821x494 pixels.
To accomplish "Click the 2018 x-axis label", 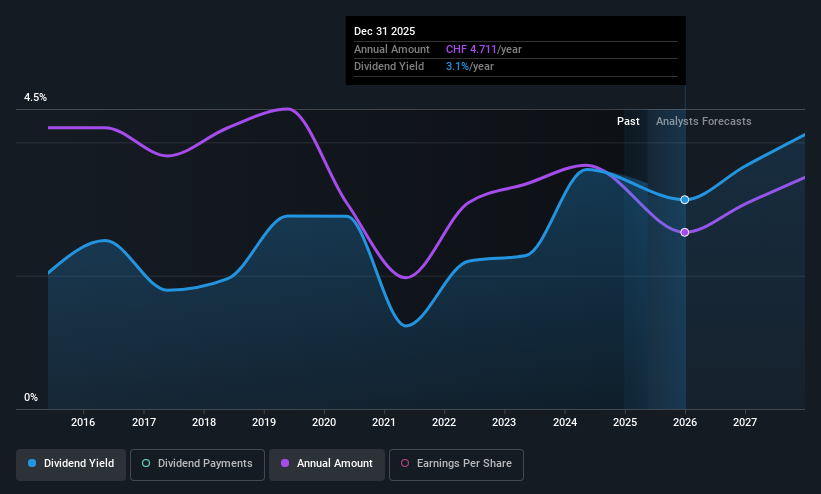I will point(204,422).
